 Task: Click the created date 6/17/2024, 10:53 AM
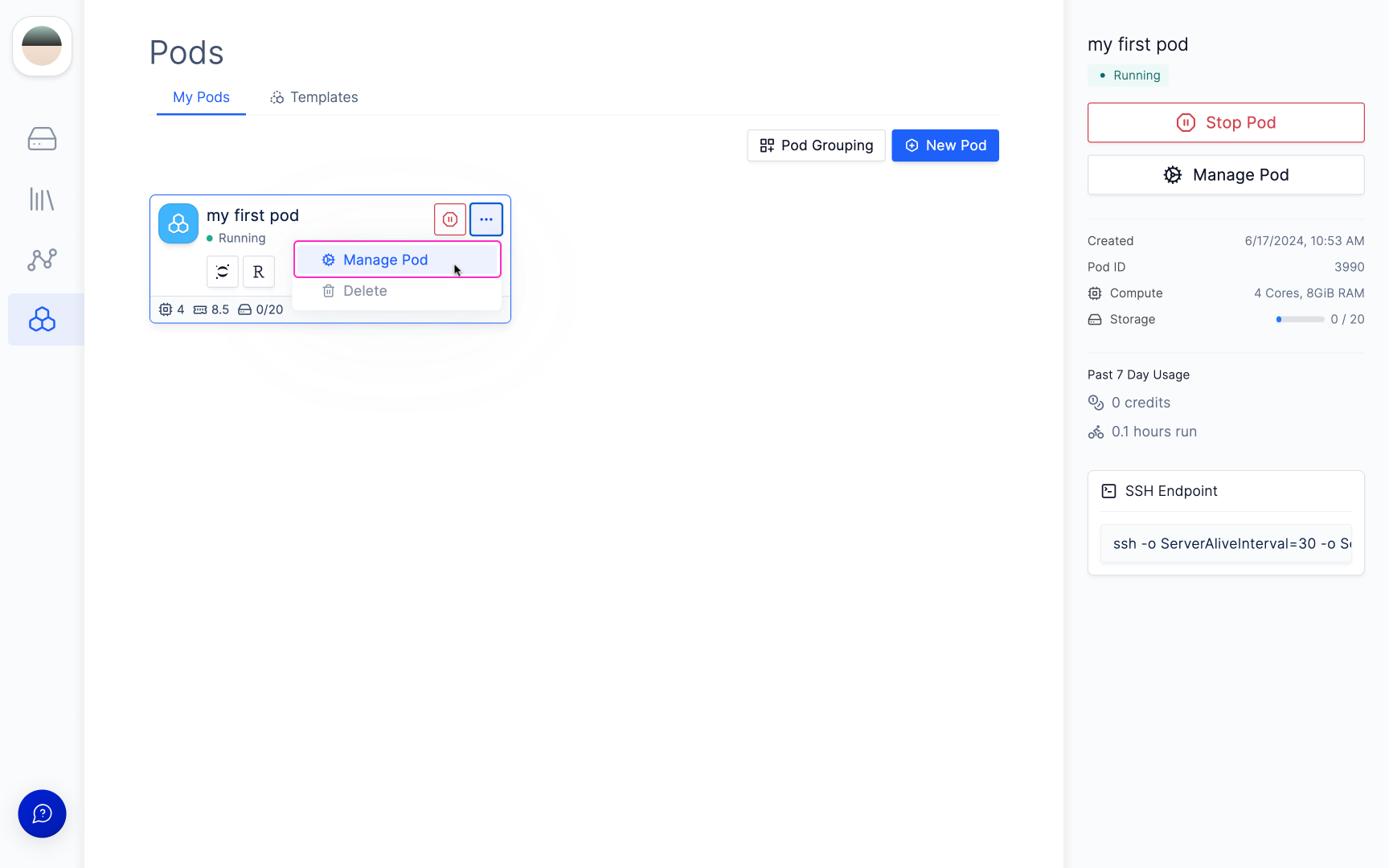(x=1305, y=241)
